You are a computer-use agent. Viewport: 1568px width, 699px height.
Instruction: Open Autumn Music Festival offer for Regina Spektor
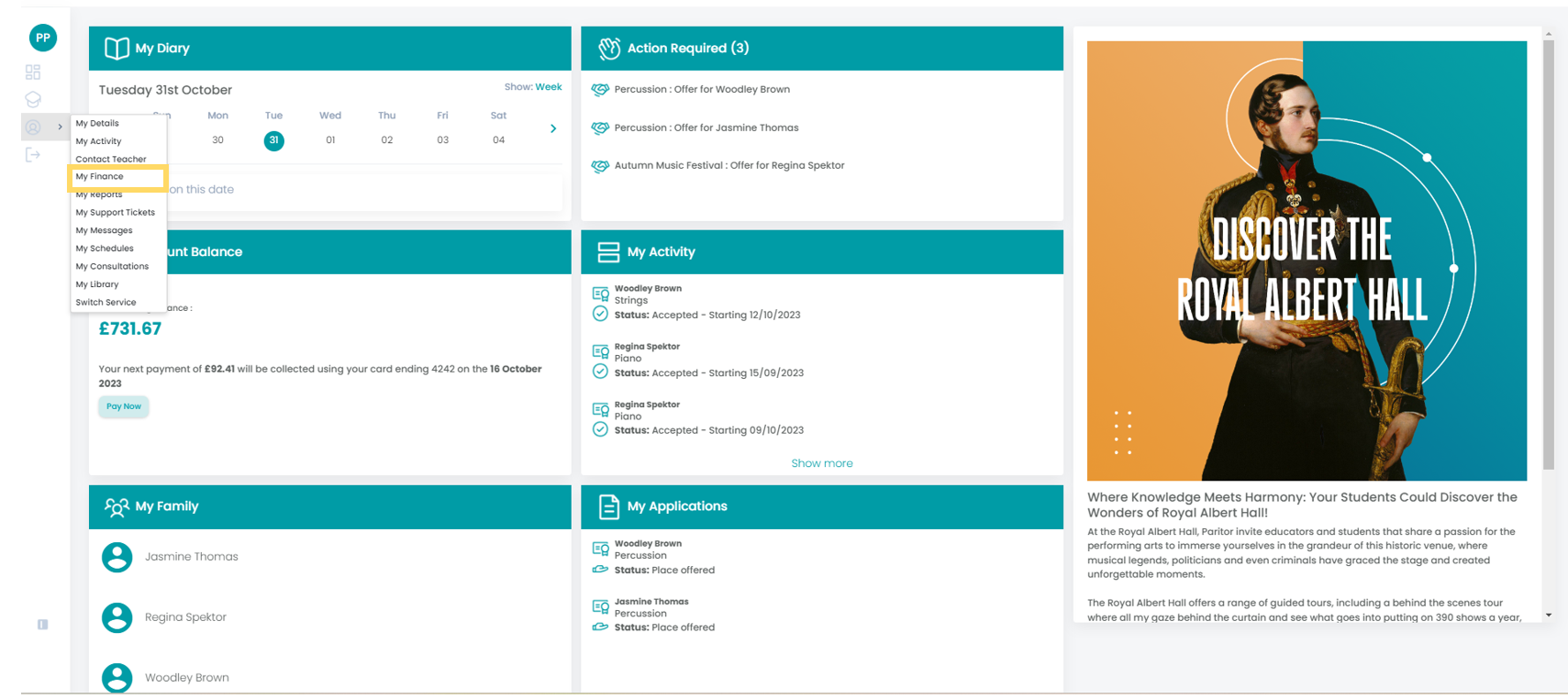pyautogui.click(x=729, y=165)
